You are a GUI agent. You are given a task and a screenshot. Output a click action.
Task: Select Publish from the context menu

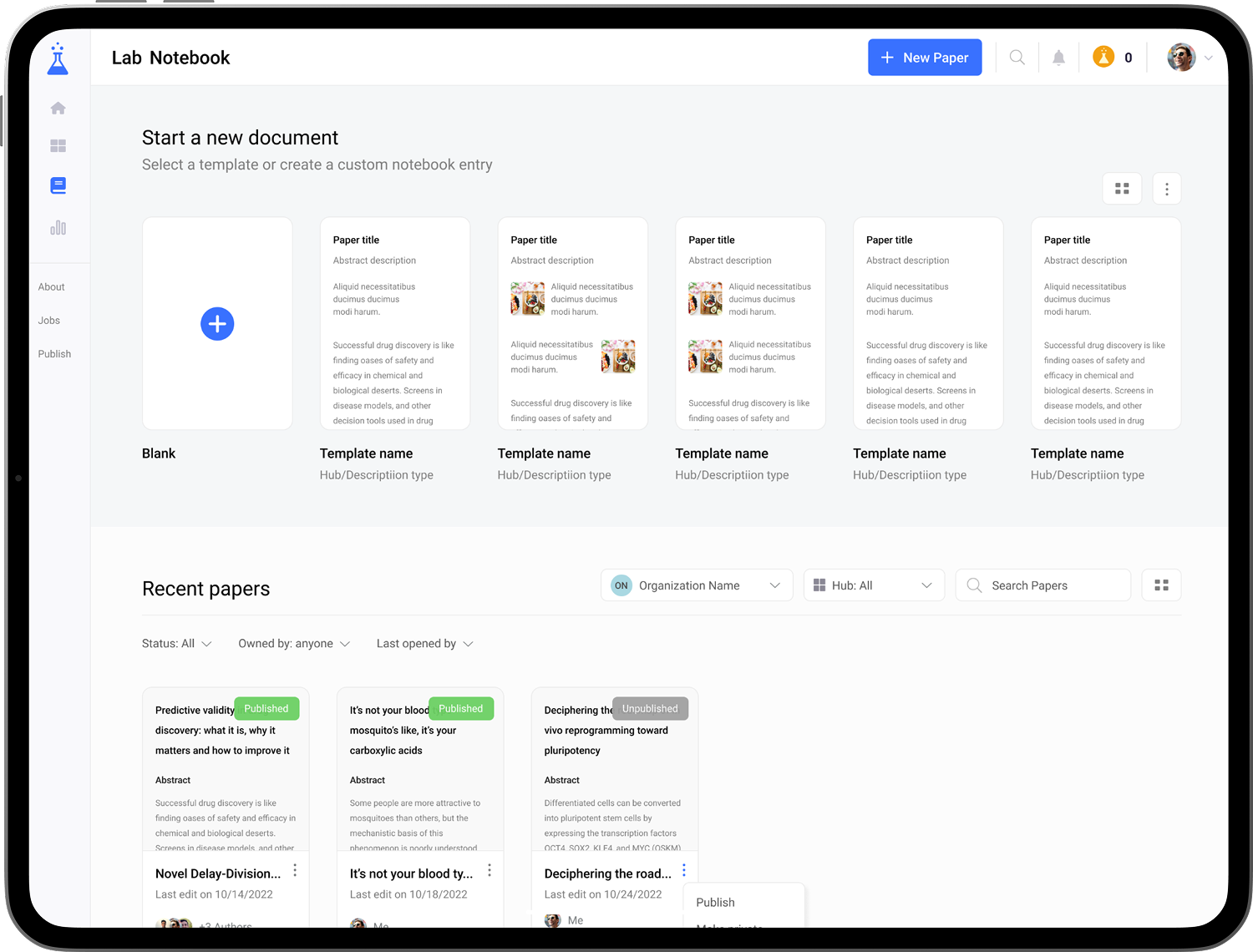coord(716,903)
